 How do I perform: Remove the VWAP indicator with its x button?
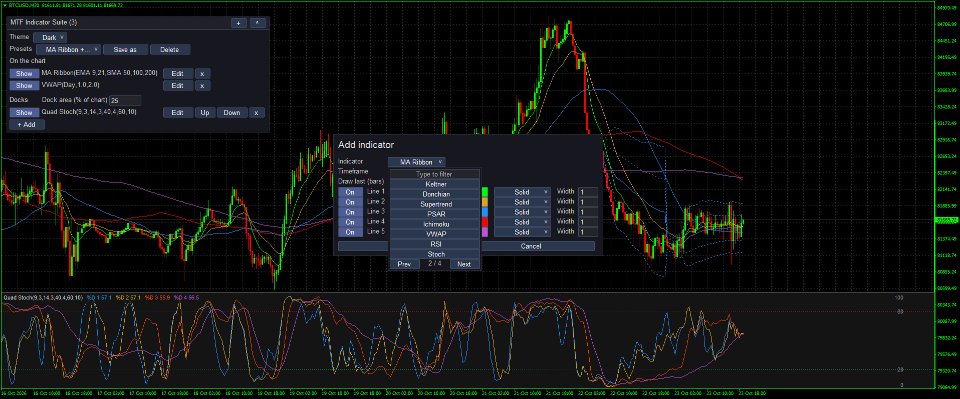[x=203, y=86]
